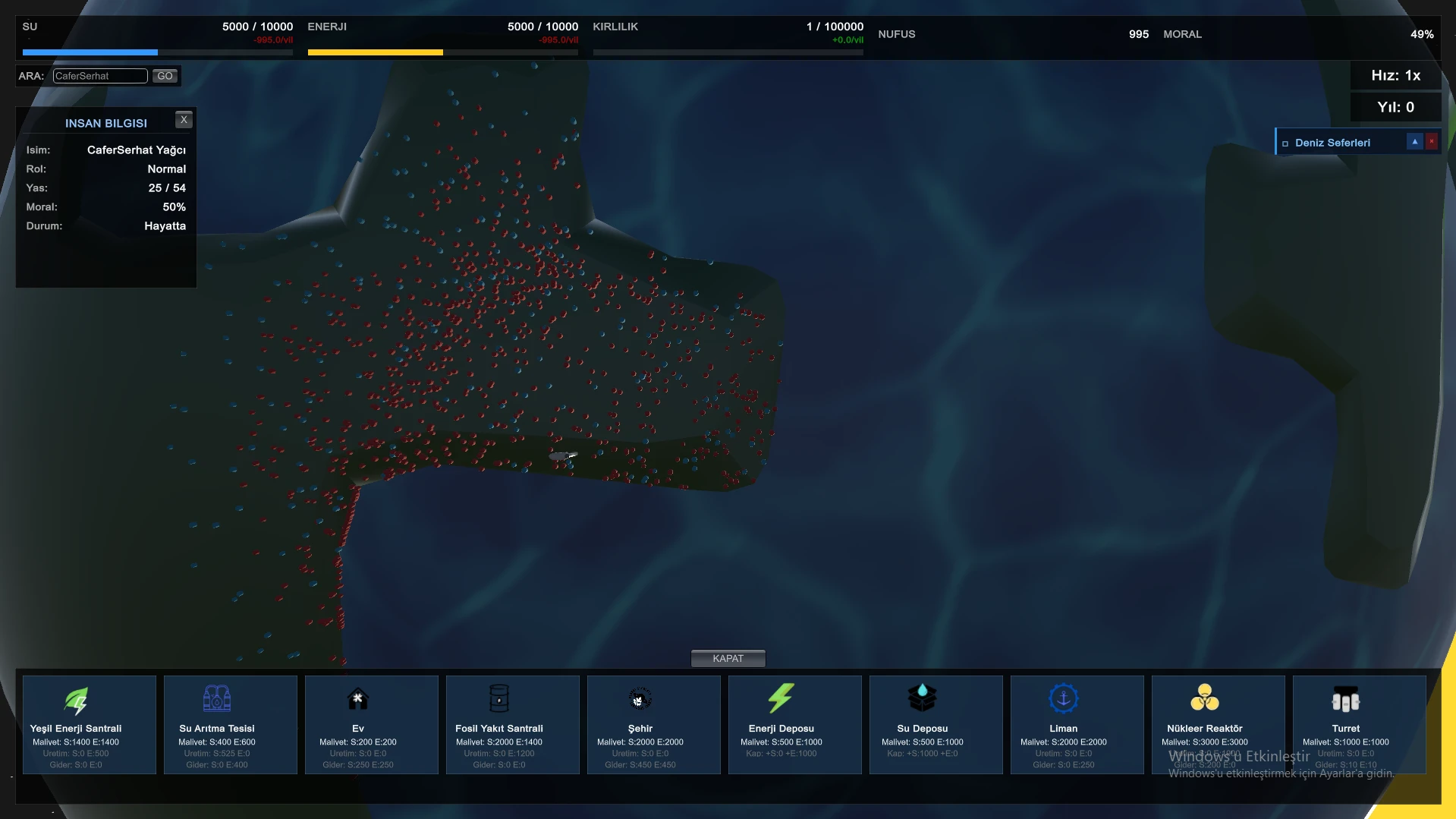The image size is (1456, 819).
Task: Toggle the Deniz Seferleri small square checkbox
Action: [1285, 143]
